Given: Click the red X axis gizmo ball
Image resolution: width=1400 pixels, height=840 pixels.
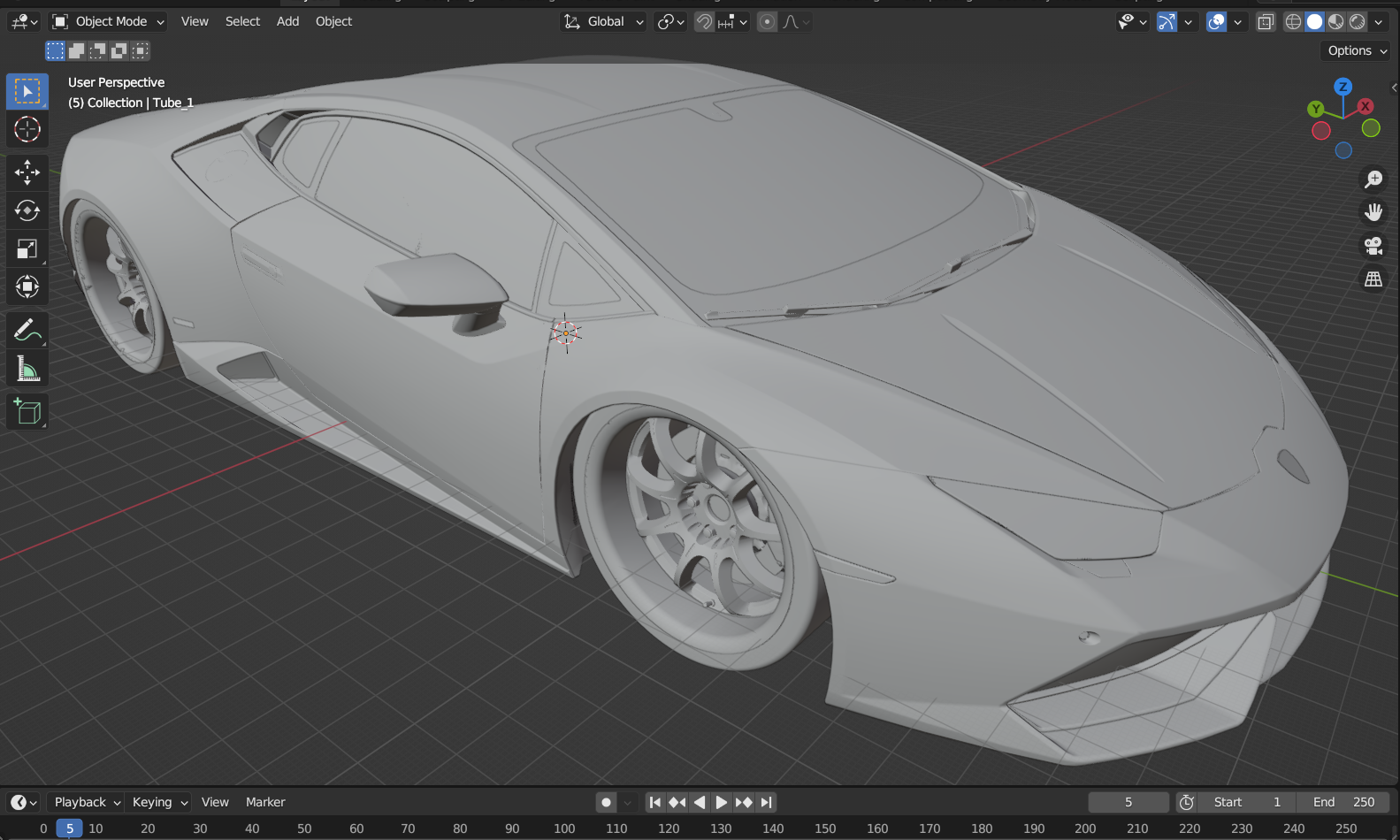Looking at the screenshot, I should (x=1366, y=106).
